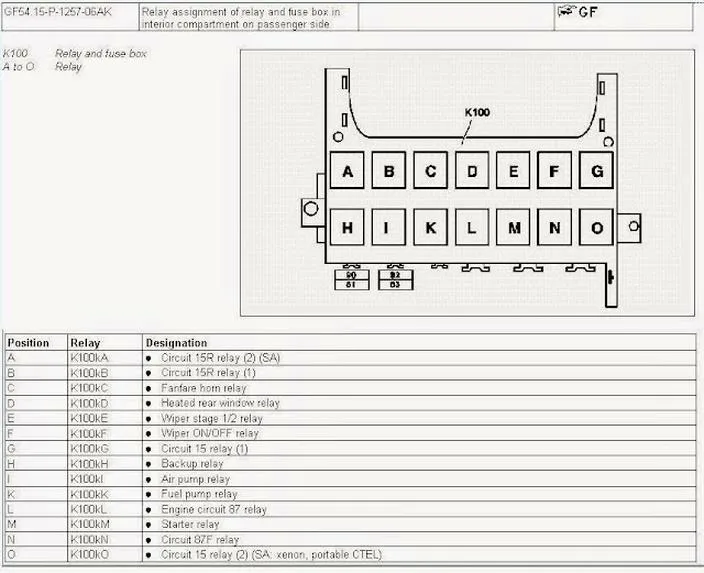The width and height of the screenshot is (704, 573).
Task: Select relay box A in the diagram
Action: 347,170
